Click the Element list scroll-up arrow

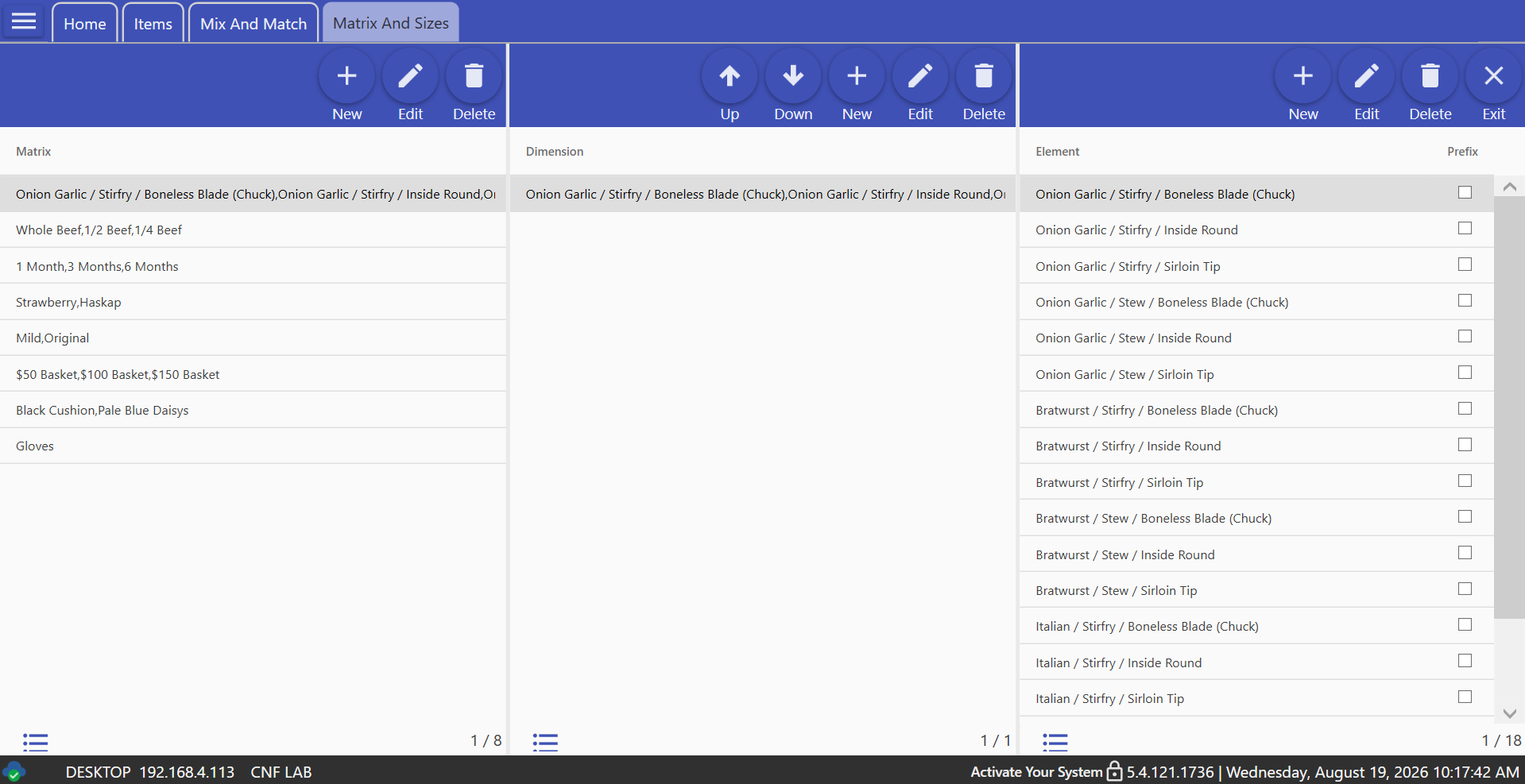1509,186
